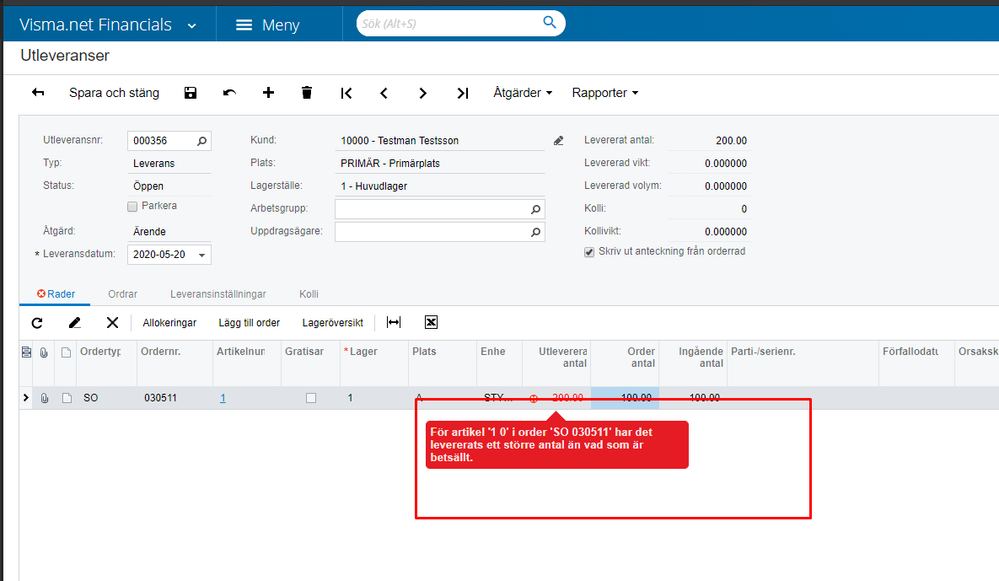The image size is (999, 581).
Task: Click the save disk icon
Action: [190, 93]
